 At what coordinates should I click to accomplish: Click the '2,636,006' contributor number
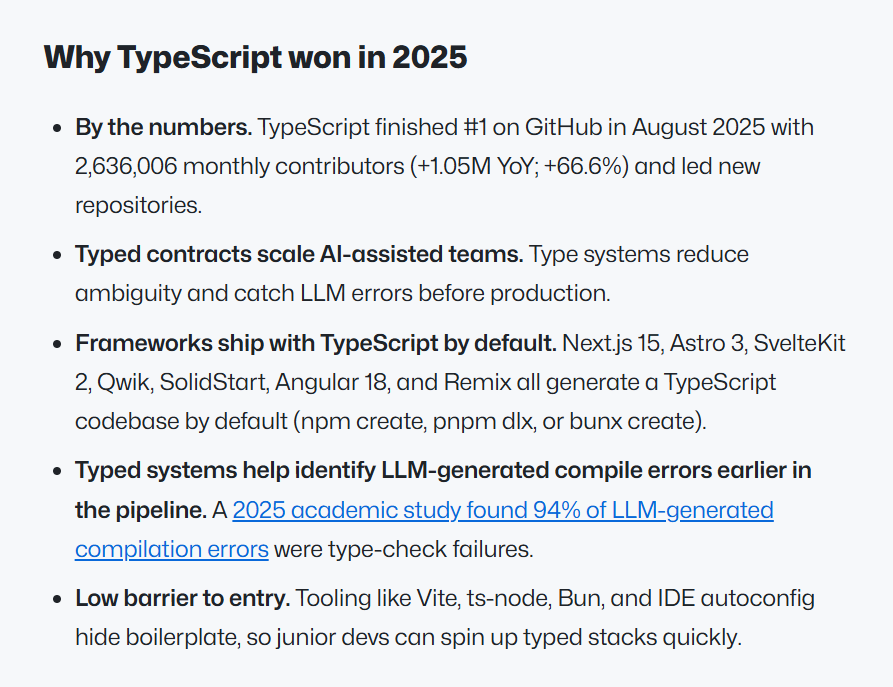click(x=126, y=166)
